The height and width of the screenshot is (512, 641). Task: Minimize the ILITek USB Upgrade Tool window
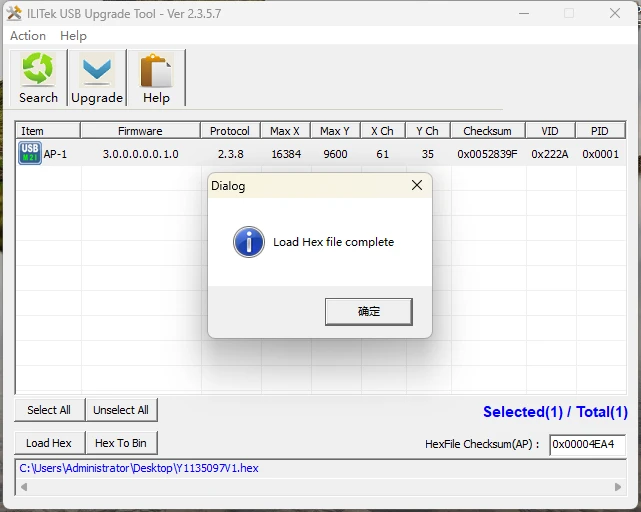tap(524, 13)
